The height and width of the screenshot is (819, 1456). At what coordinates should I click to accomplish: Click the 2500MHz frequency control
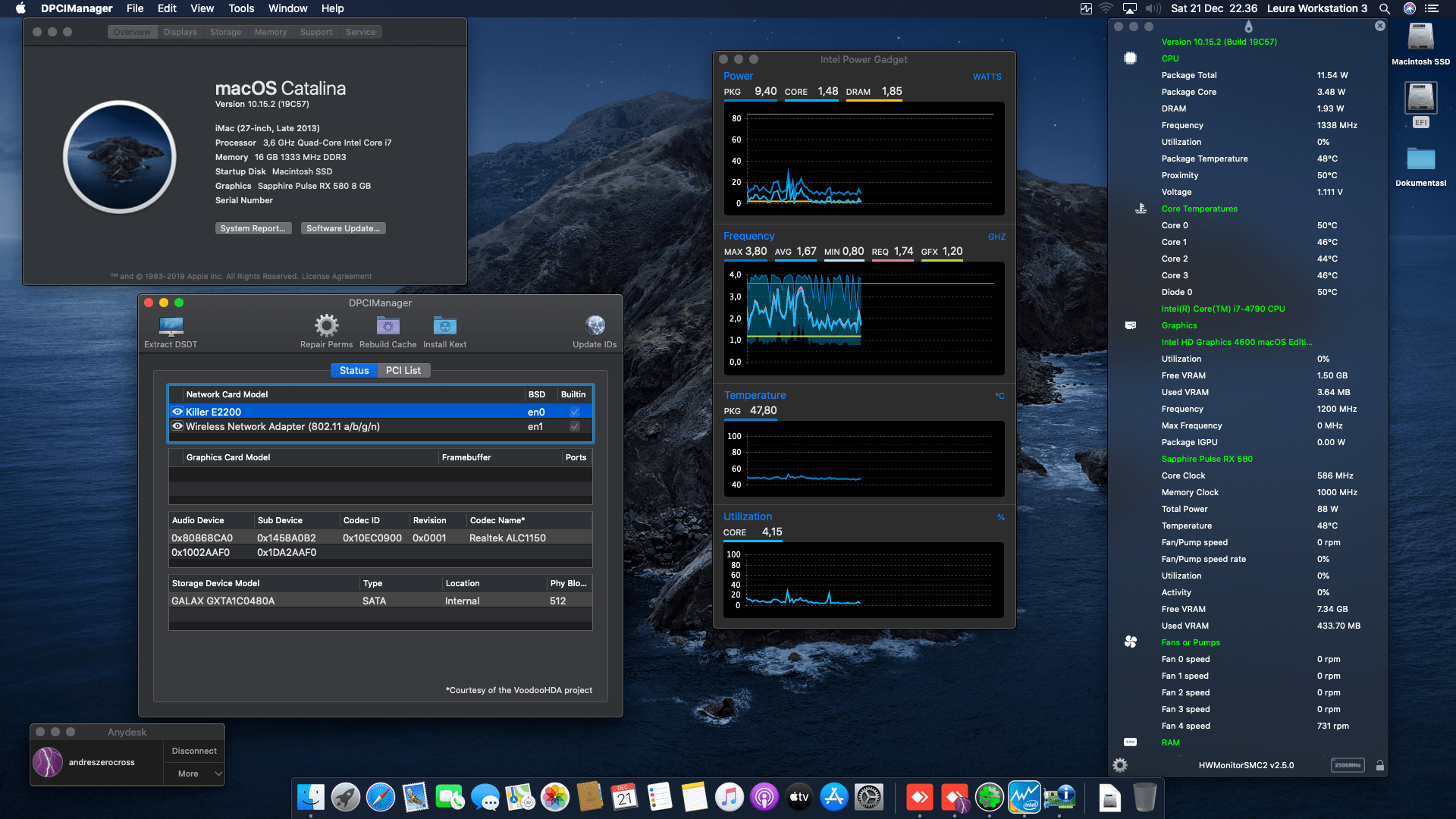(1348, 765)
